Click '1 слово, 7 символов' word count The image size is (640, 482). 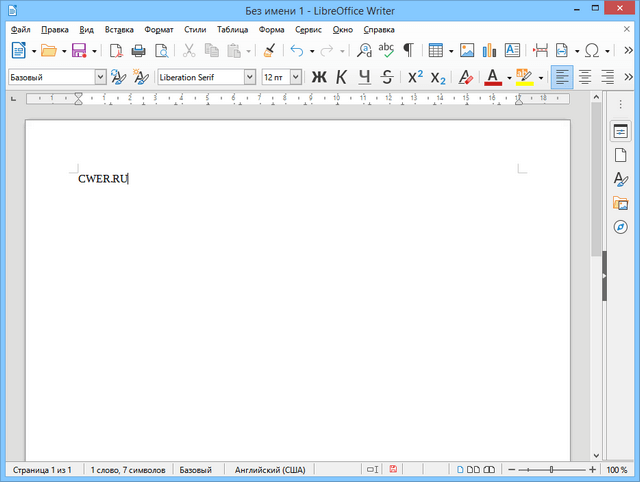[x=128, y=470]
